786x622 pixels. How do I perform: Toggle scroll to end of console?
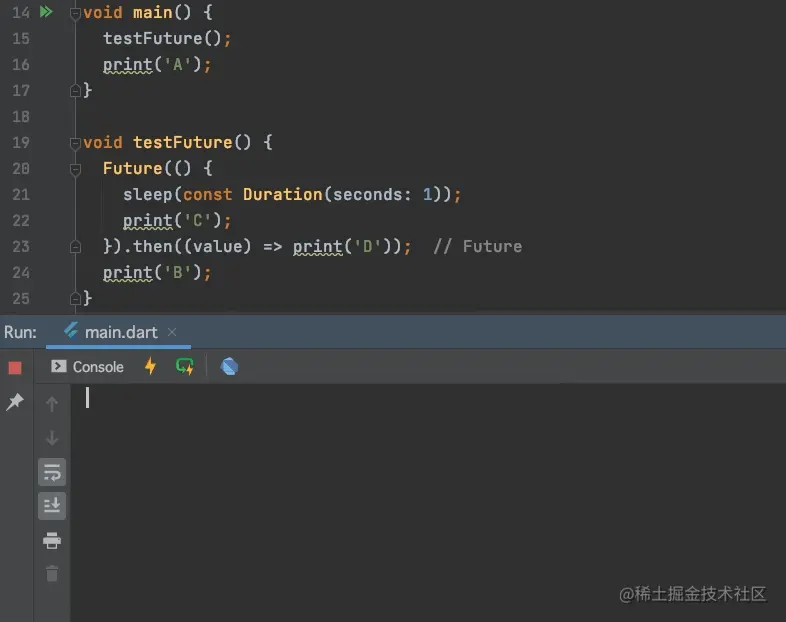click(52, 506)
